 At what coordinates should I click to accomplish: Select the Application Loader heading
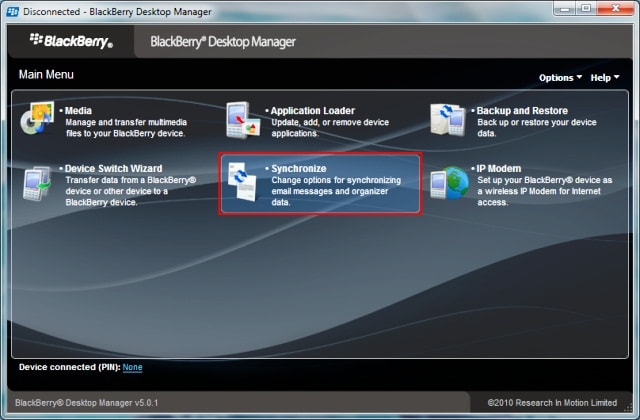point(313,111)
